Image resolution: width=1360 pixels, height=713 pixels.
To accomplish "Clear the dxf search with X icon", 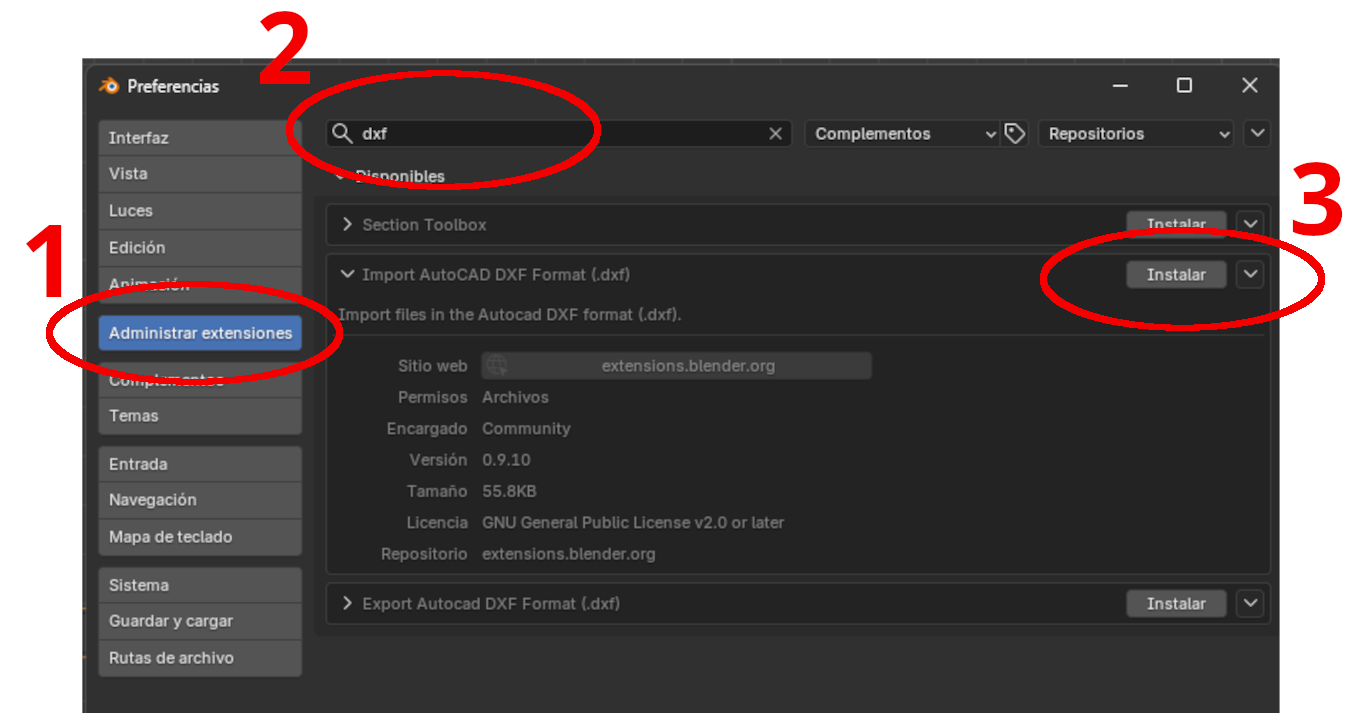I will (775, 134).
